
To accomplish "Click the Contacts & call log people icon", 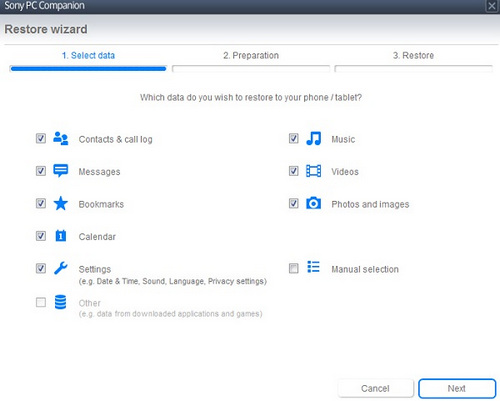I will coord(61,138).
